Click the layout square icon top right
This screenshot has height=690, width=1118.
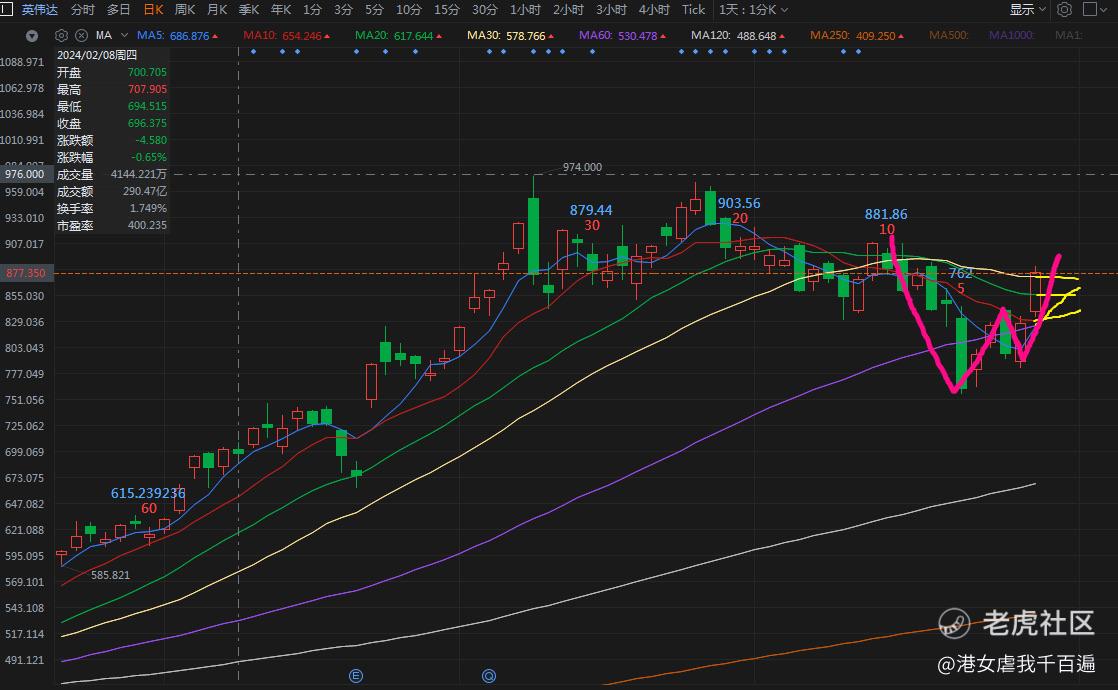click(x=1089, y=9)
